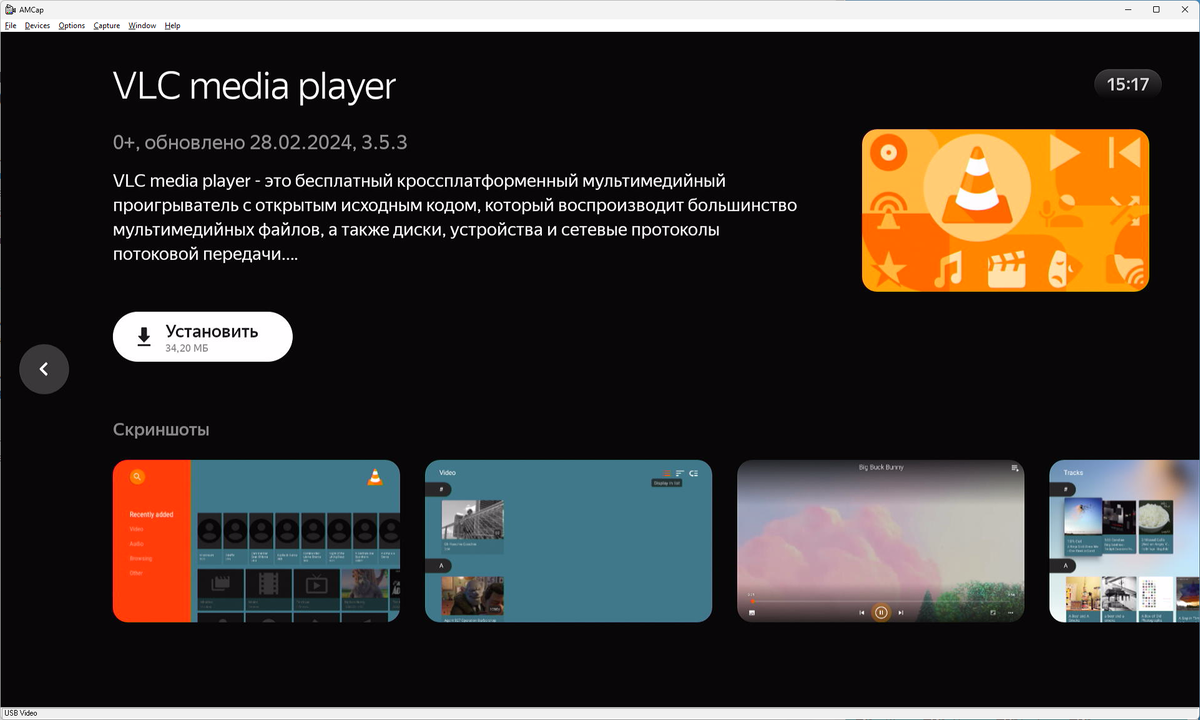Viewport: 1200px width, 720px height.
Task: Open the Devices menu
Action: [37, 25]
